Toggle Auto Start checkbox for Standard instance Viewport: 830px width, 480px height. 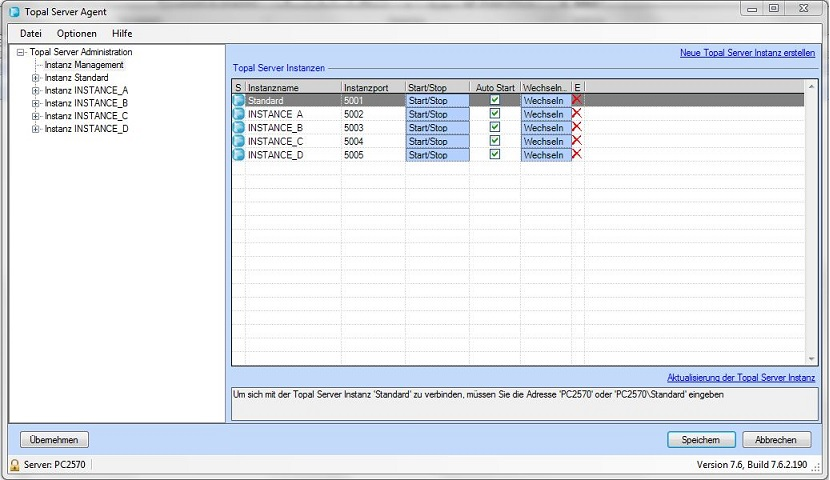[x=494, y=101]
